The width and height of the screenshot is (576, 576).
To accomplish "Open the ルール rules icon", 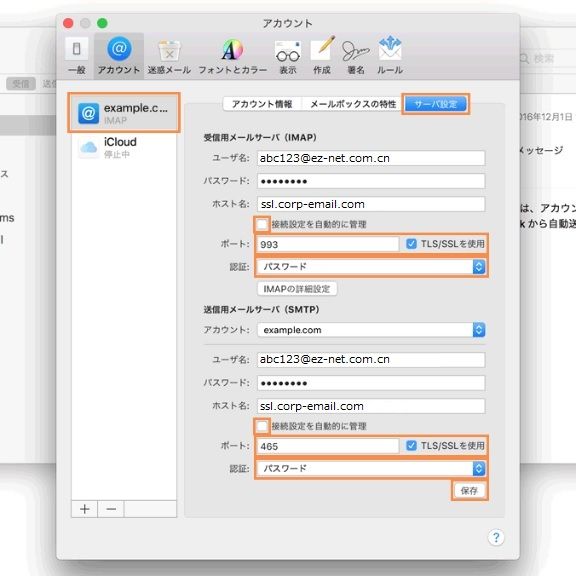I will pyautogui.click(x=390, y=55).
